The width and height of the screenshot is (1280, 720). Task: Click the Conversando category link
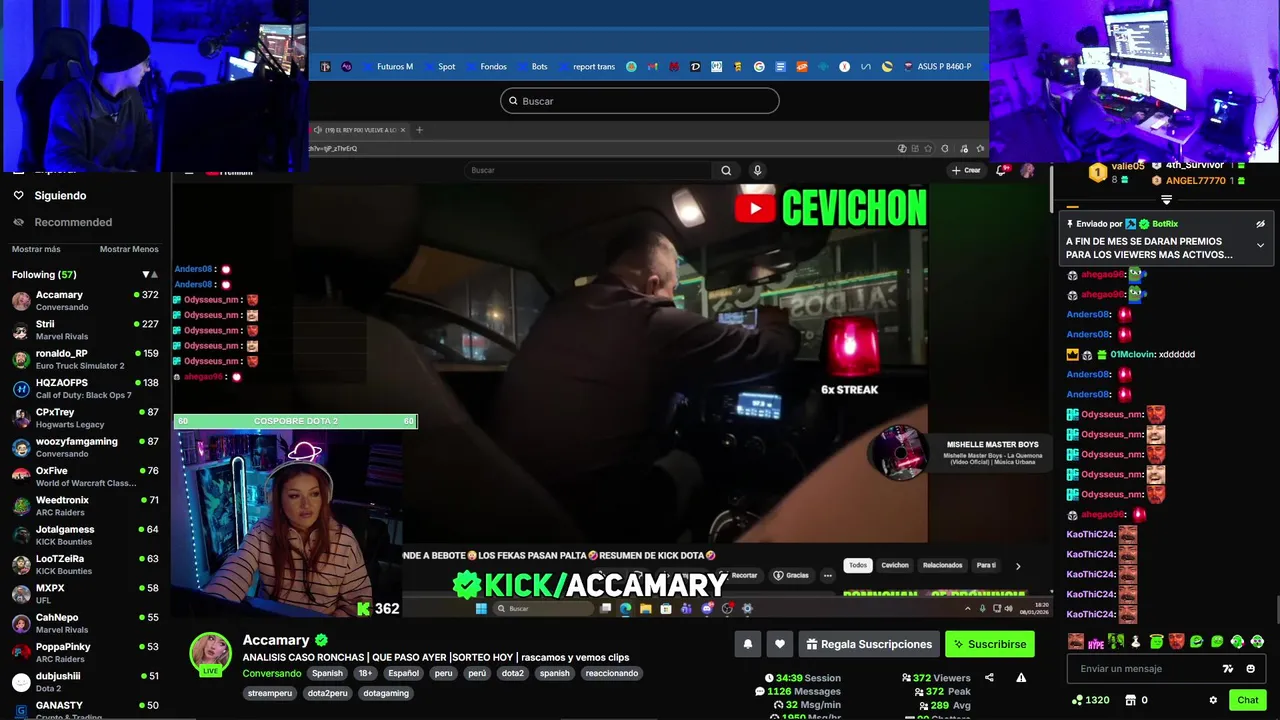click(x=272, y=673)
